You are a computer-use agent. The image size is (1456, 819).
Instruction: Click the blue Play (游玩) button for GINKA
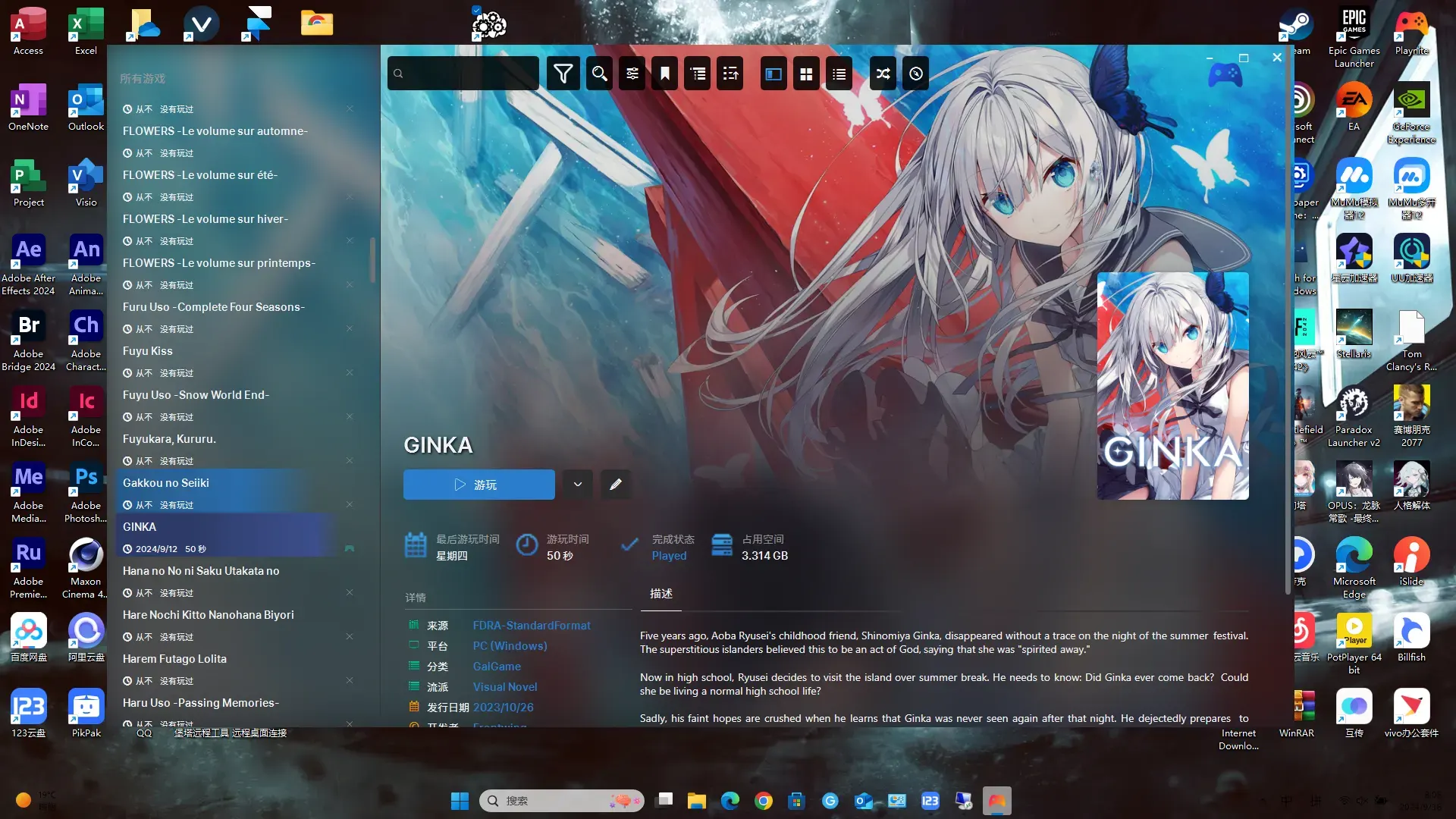[x=479, y=485]
